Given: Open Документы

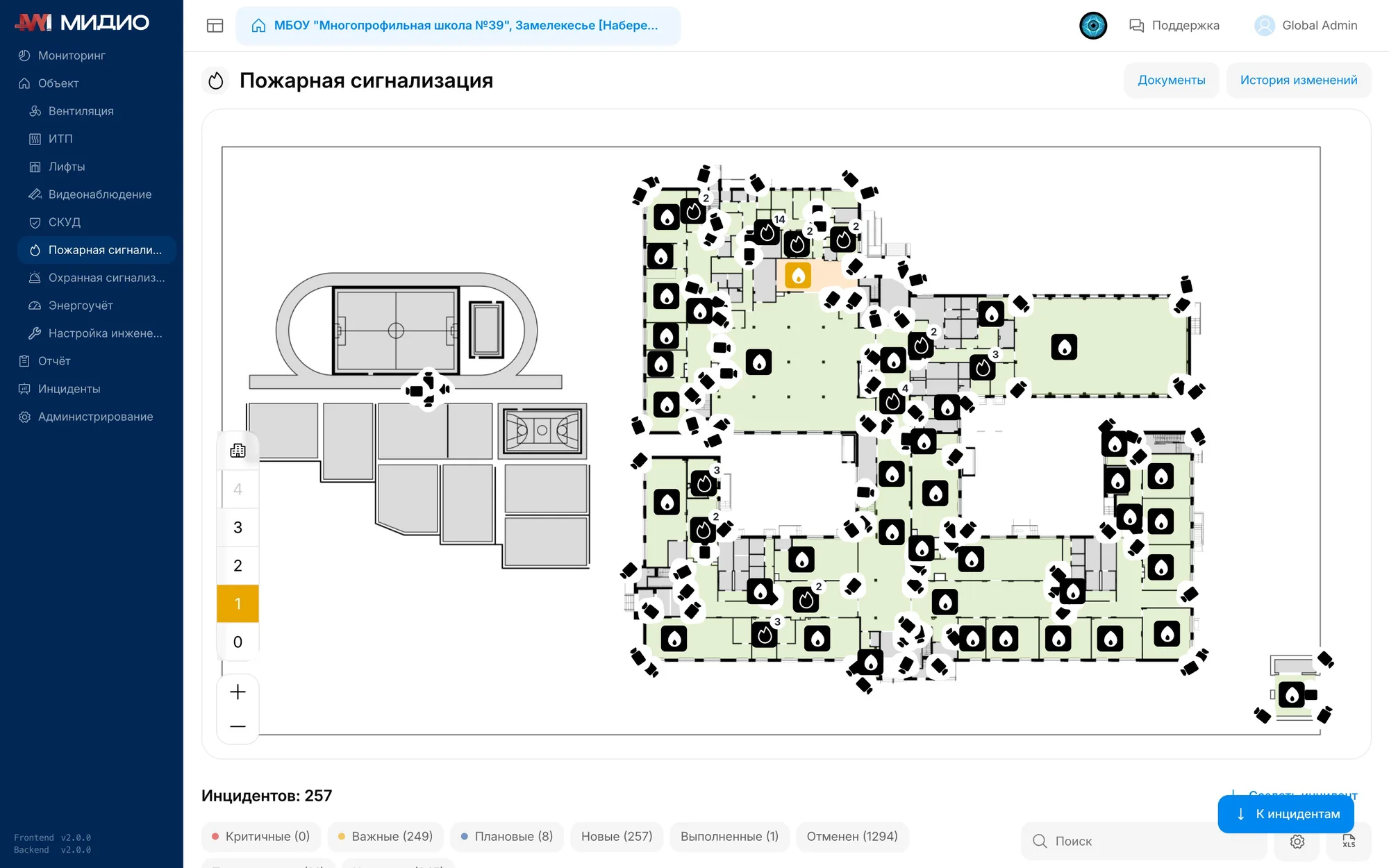Looking at the screenshot, I should [1172, 80].
